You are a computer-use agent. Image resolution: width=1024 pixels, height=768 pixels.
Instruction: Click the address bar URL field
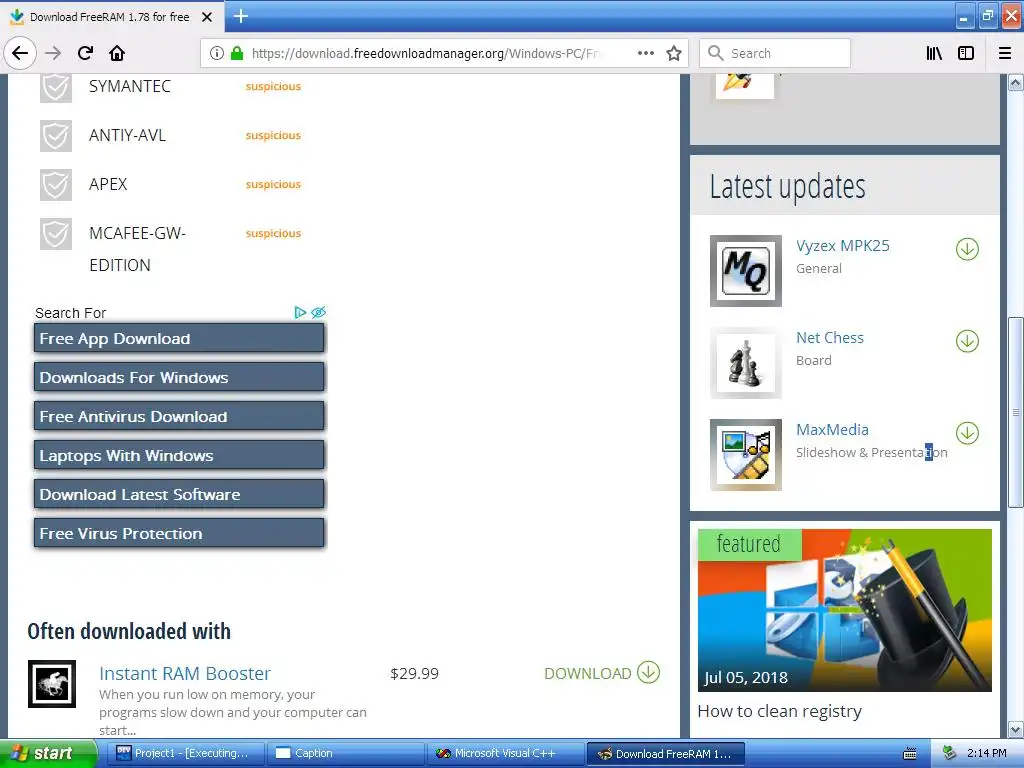pos(424,53)
